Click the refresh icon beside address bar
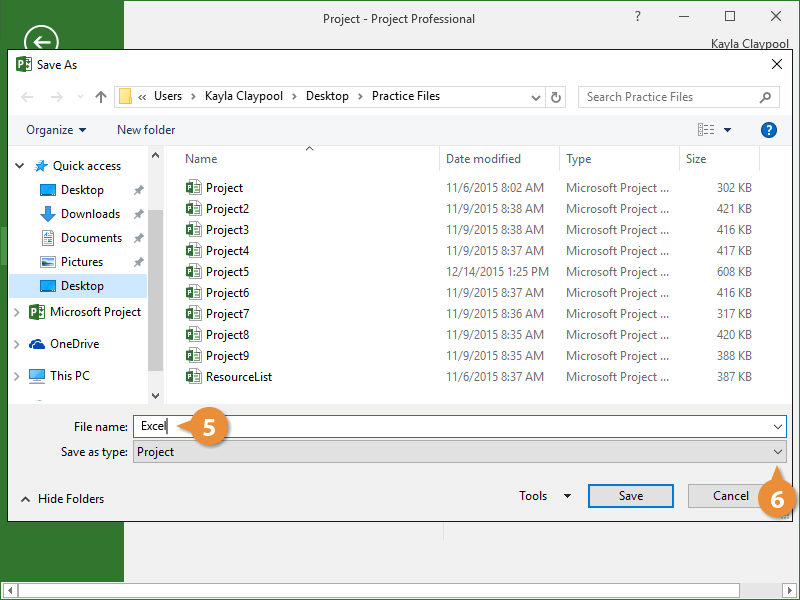Viewport: 800px width, 600px height. [x=557, y=97]
